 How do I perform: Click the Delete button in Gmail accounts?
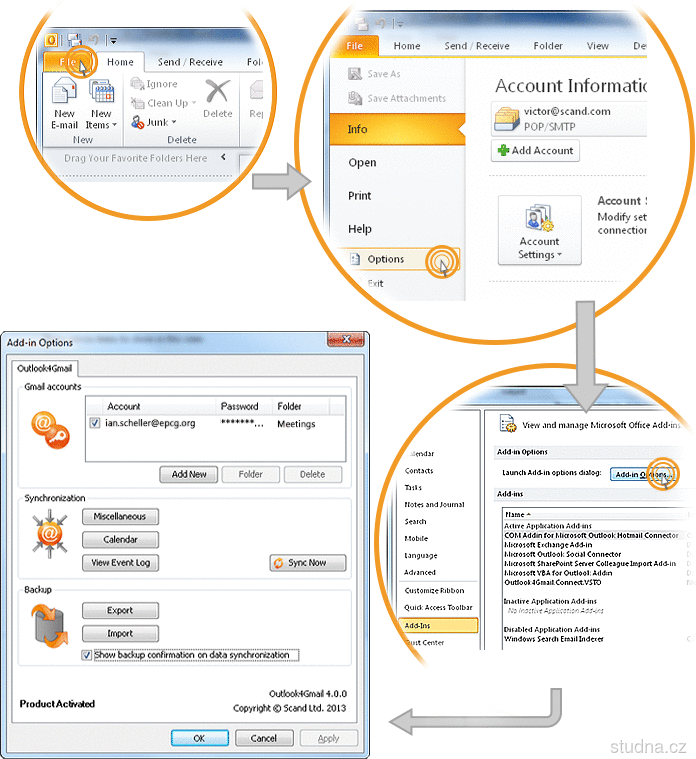[313, 474]
